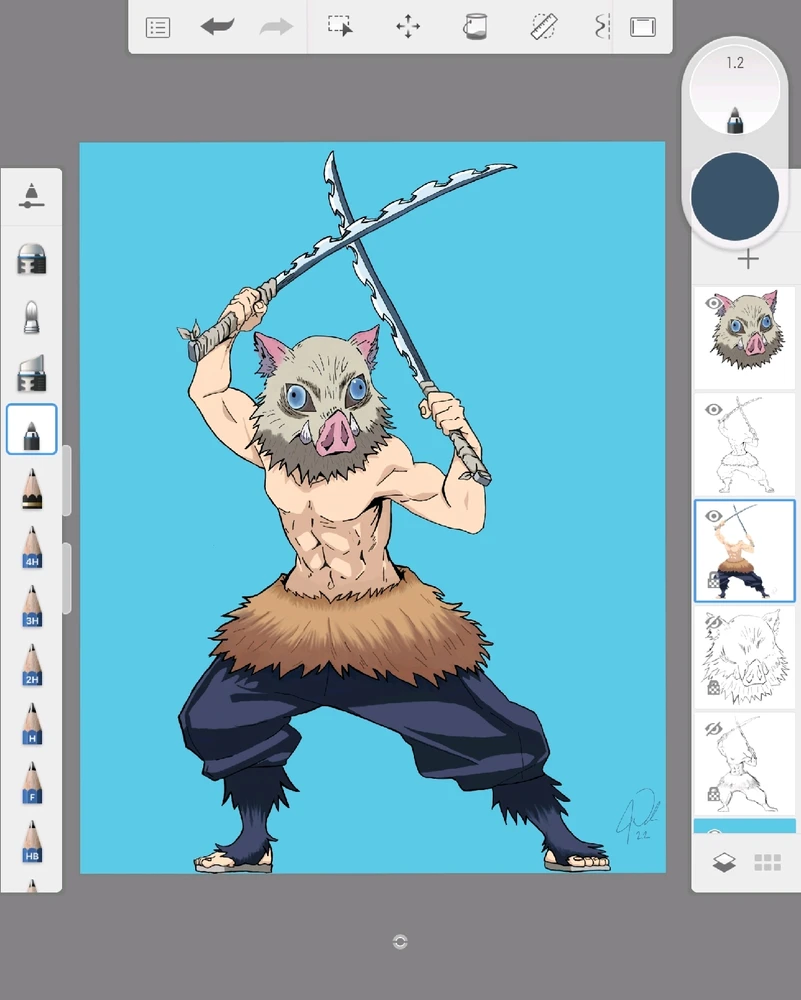Open the brush size puck showing 1.2
The height and width of the screenshot is (1000, 801).
(735, 89)
